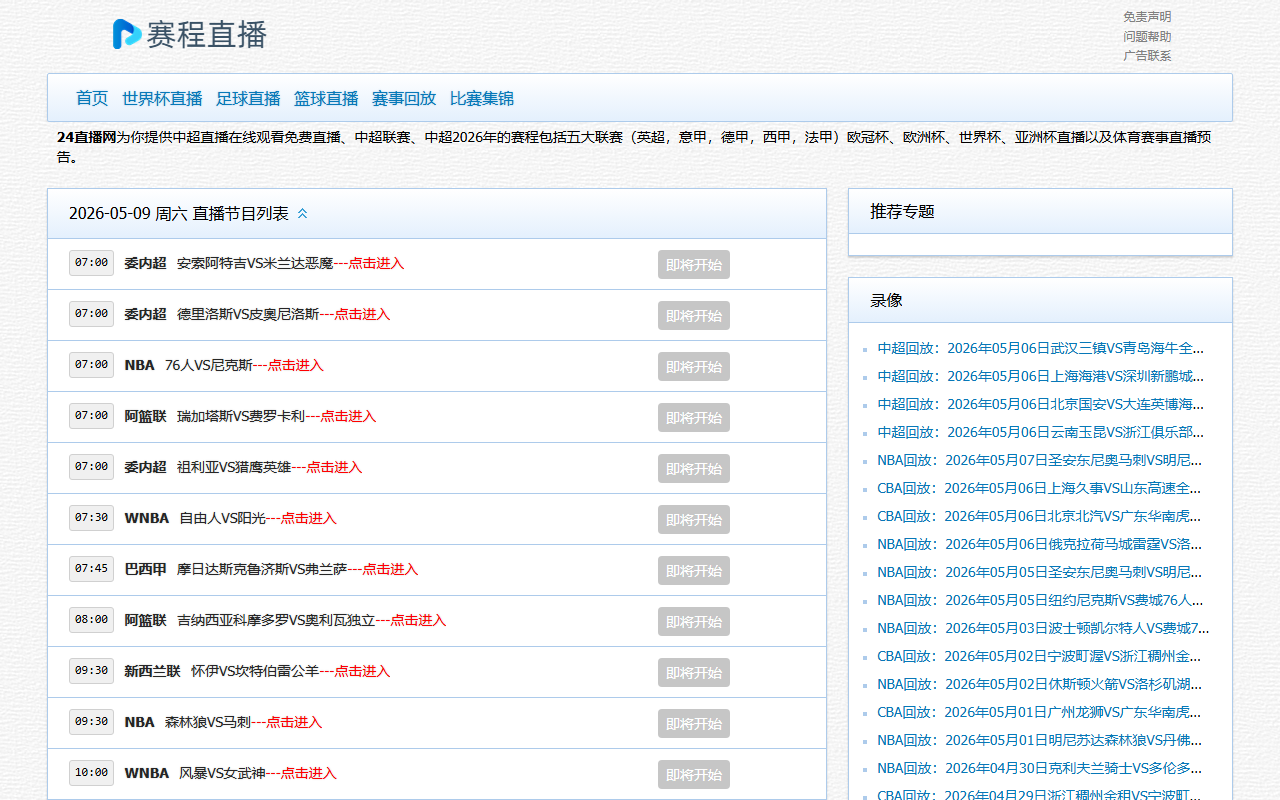Open NBA replay 克利夫兰骑士VS多伦多

click(x=1039, y=768)
